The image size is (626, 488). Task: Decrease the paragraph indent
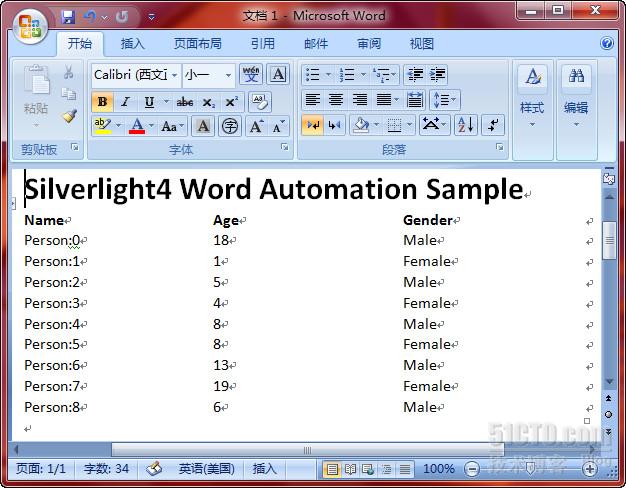click(x=415, y=75)
